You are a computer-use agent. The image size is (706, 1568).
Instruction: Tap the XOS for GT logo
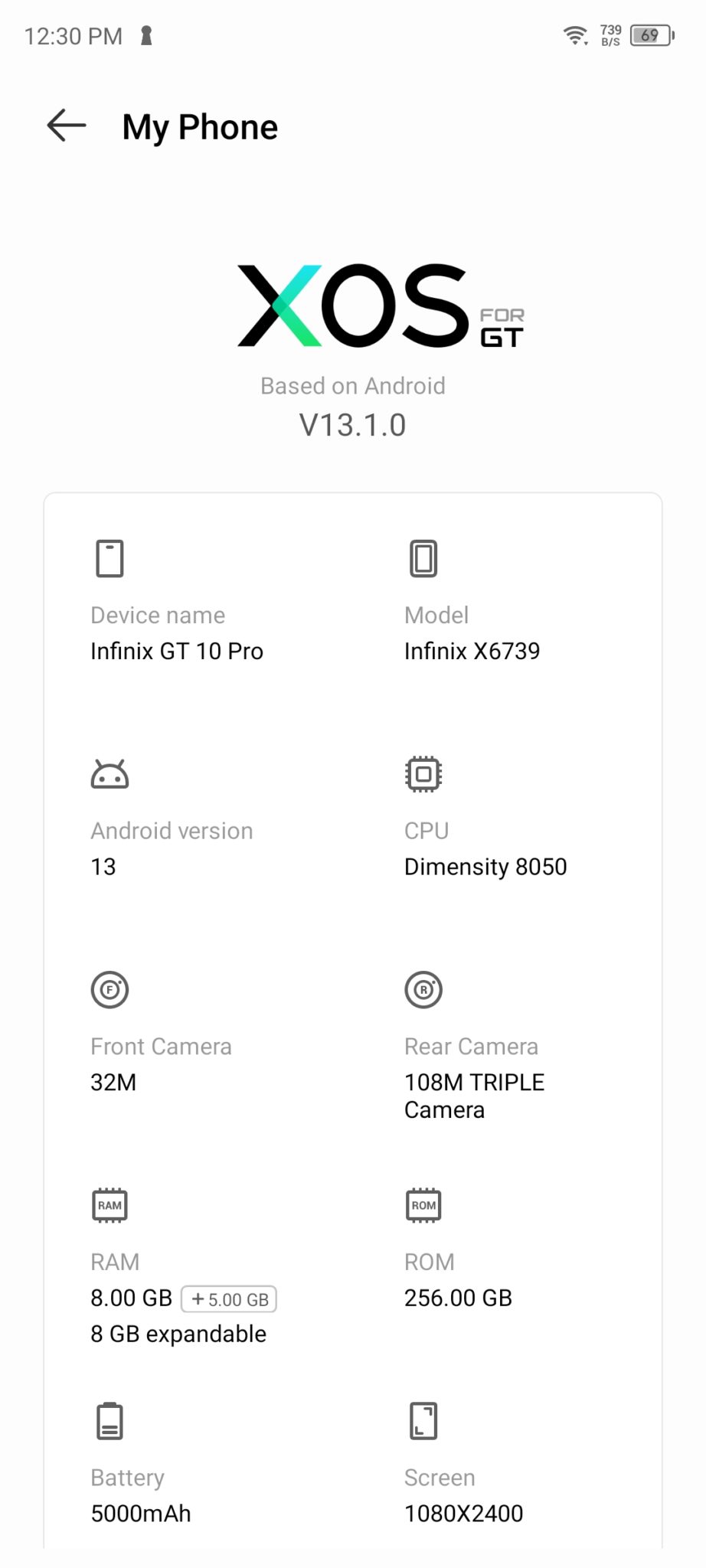[380, 305]
